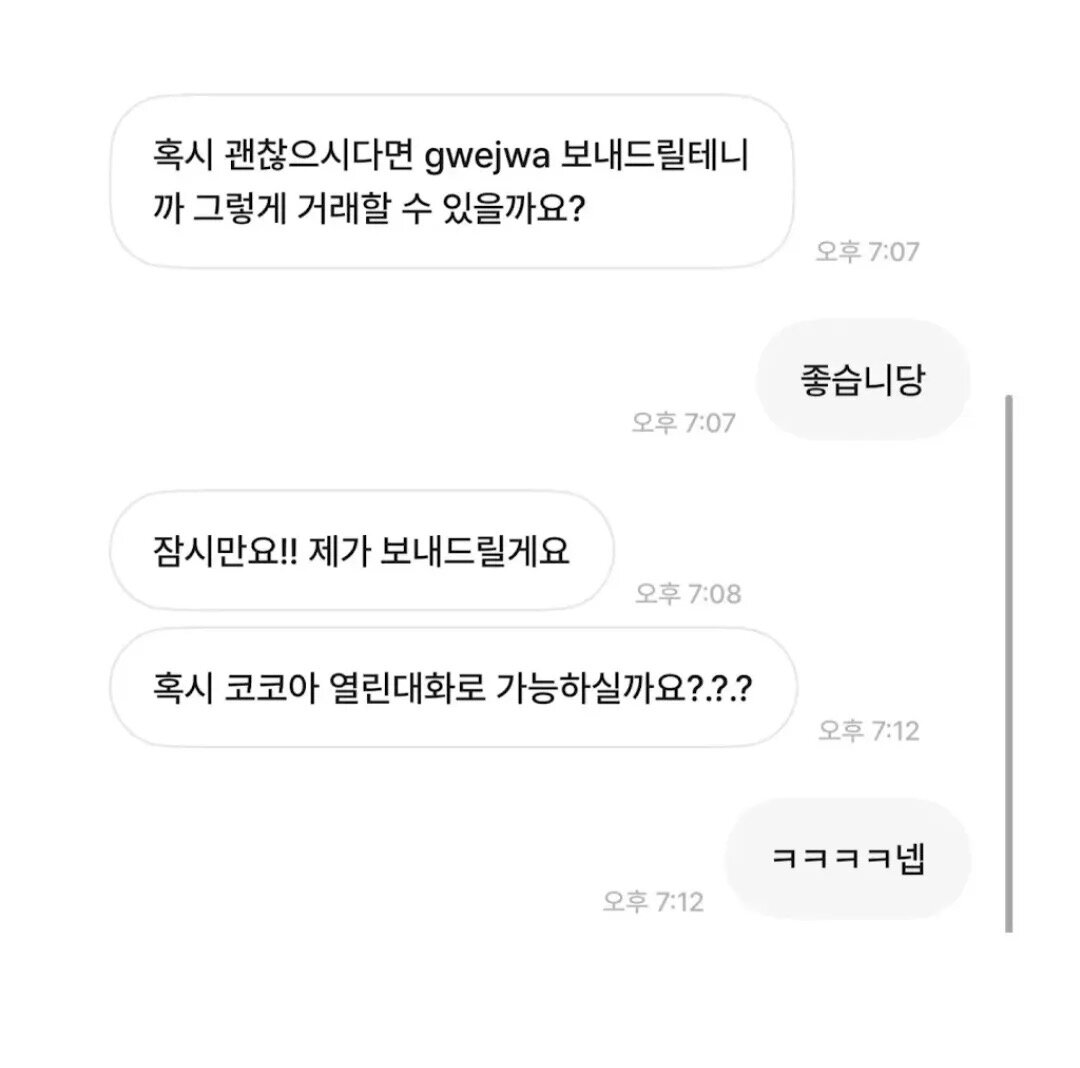
Task: Click the text 거래할 수 있을까요?
Action: (440, 207)
